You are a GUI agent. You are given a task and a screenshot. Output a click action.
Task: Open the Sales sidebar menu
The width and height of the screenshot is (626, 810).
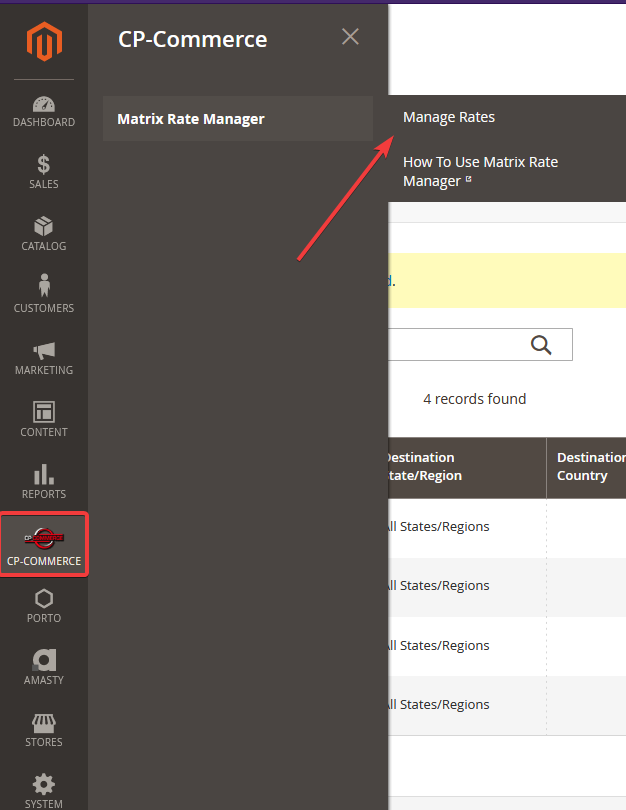coord(44,173)
